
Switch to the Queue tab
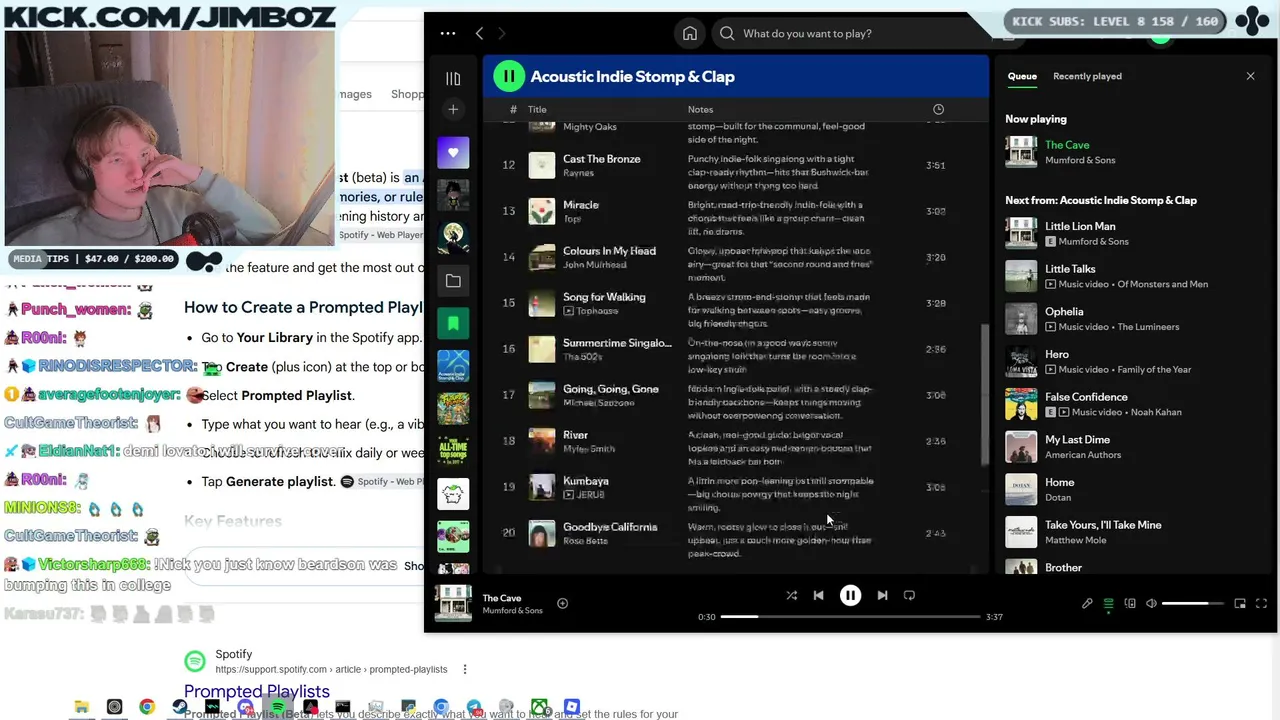coord(1022,76)
